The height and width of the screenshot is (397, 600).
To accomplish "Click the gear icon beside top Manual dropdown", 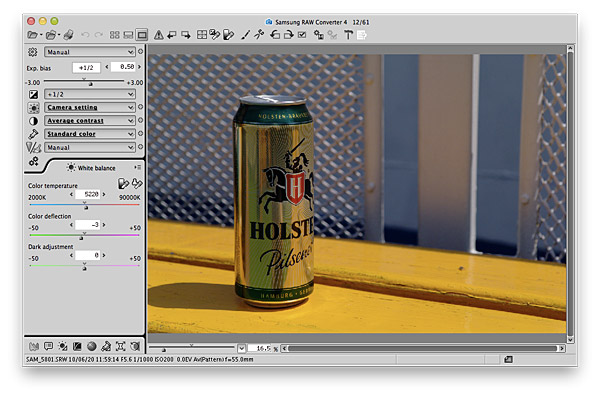I will pyautogui.click(x=33, y=52).
